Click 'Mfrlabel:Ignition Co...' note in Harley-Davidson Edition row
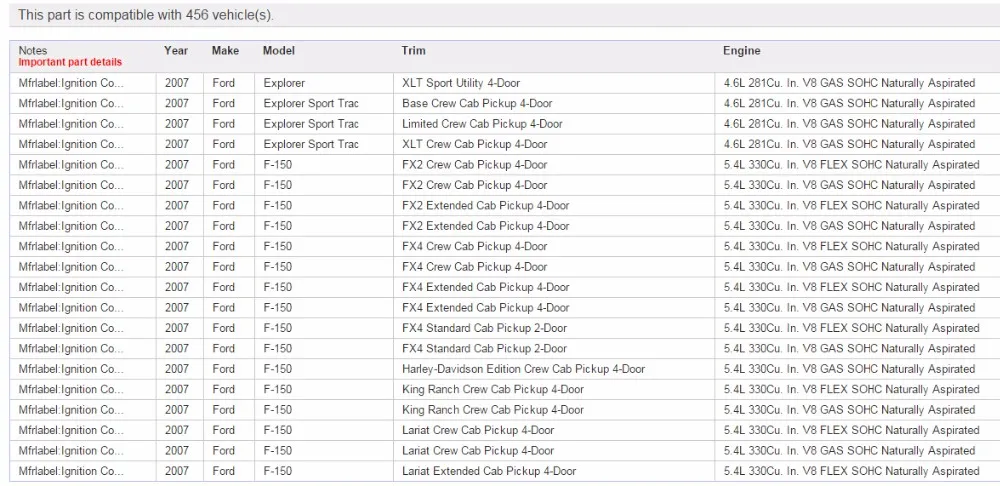The image size is (1000, 486). [71, 369]
